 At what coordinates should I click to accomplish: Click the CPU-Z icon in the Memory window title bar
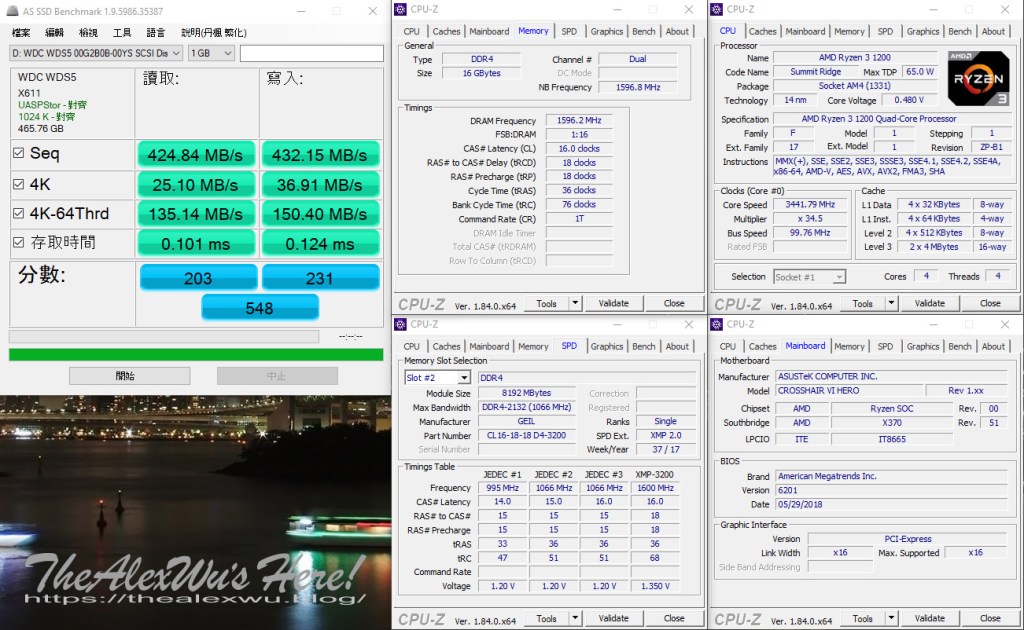pos(401,9)
